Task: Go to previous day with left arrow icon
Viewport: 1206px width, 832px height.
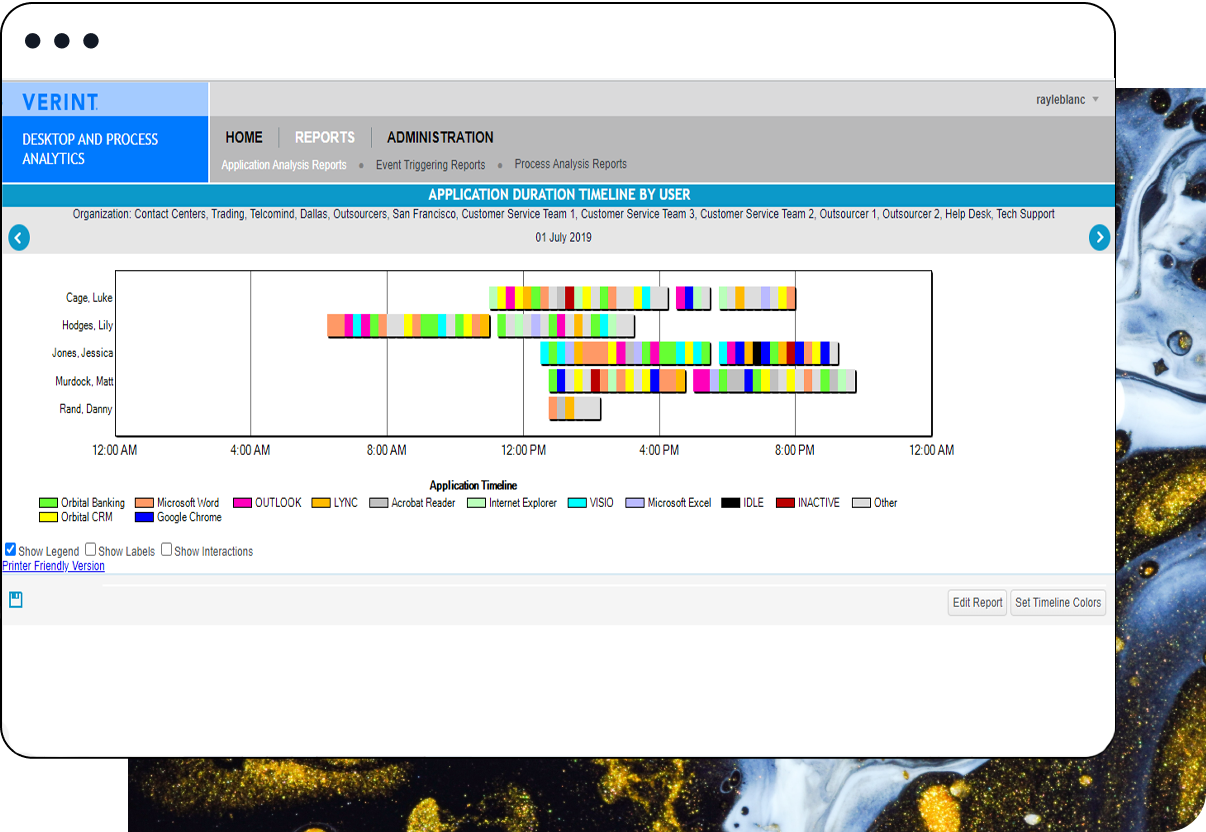Action: pyautogui.click(x=18, y=237)
